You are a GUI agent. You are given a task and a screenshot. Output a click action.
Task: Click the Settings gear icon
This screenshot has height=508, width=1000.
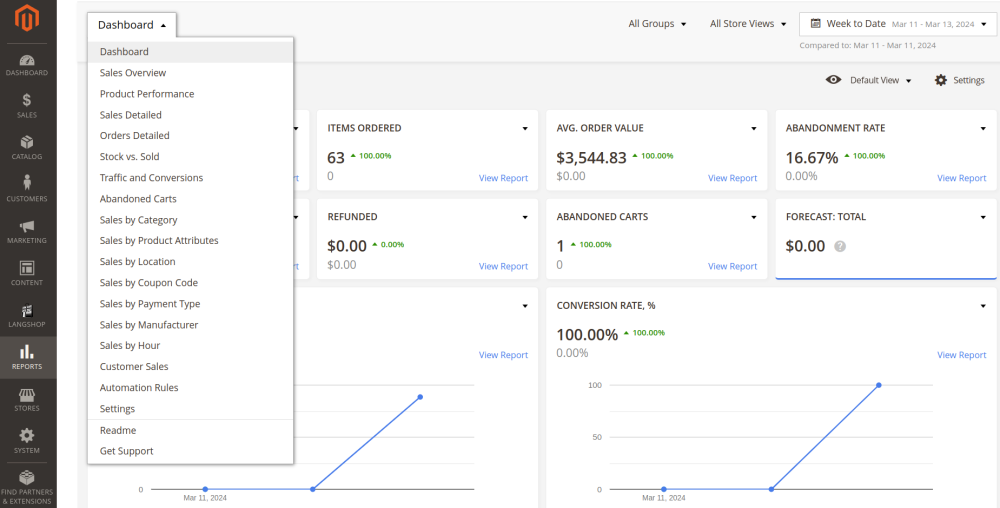941,80
